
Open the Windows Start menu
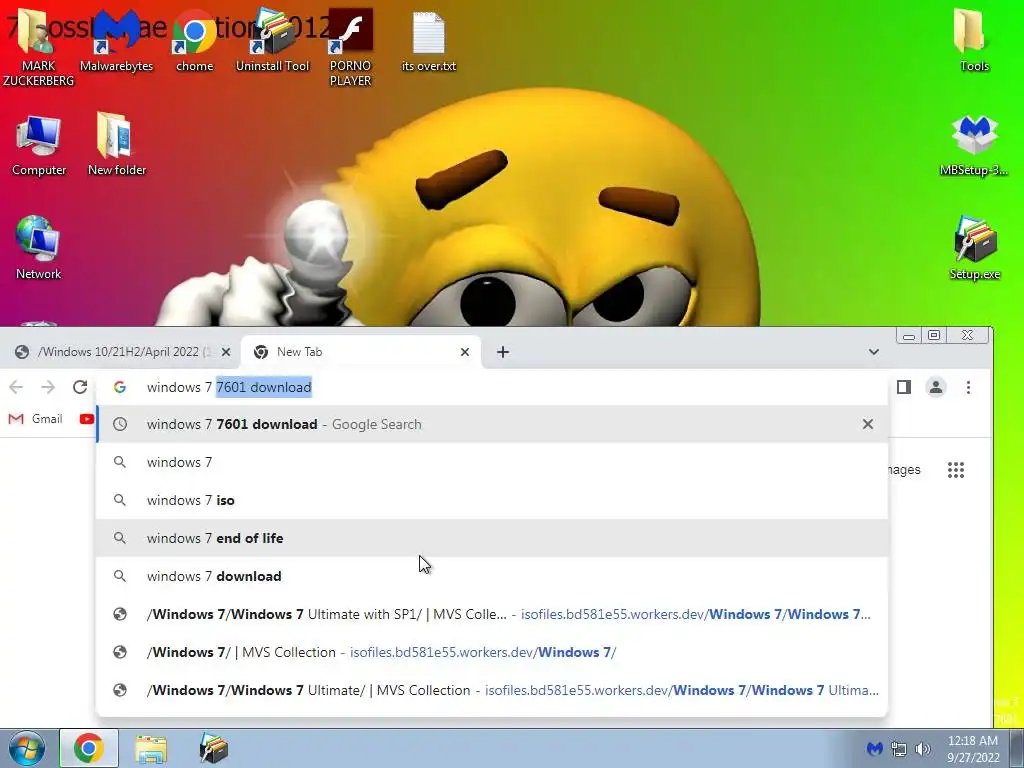click(27, 748)
